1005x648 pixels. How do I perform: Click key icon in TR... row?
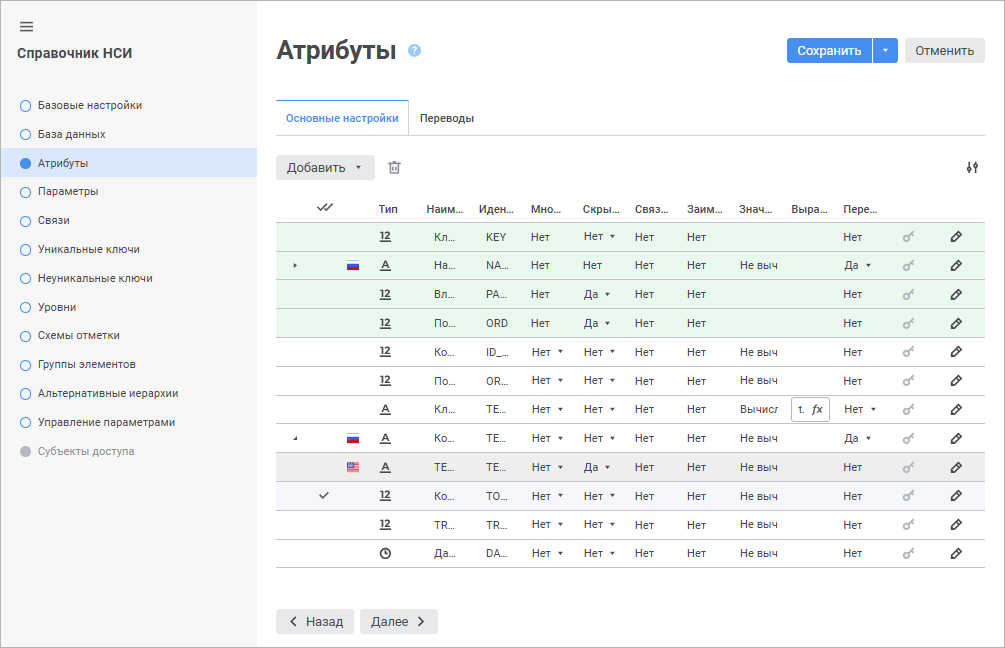click(908, 524)
